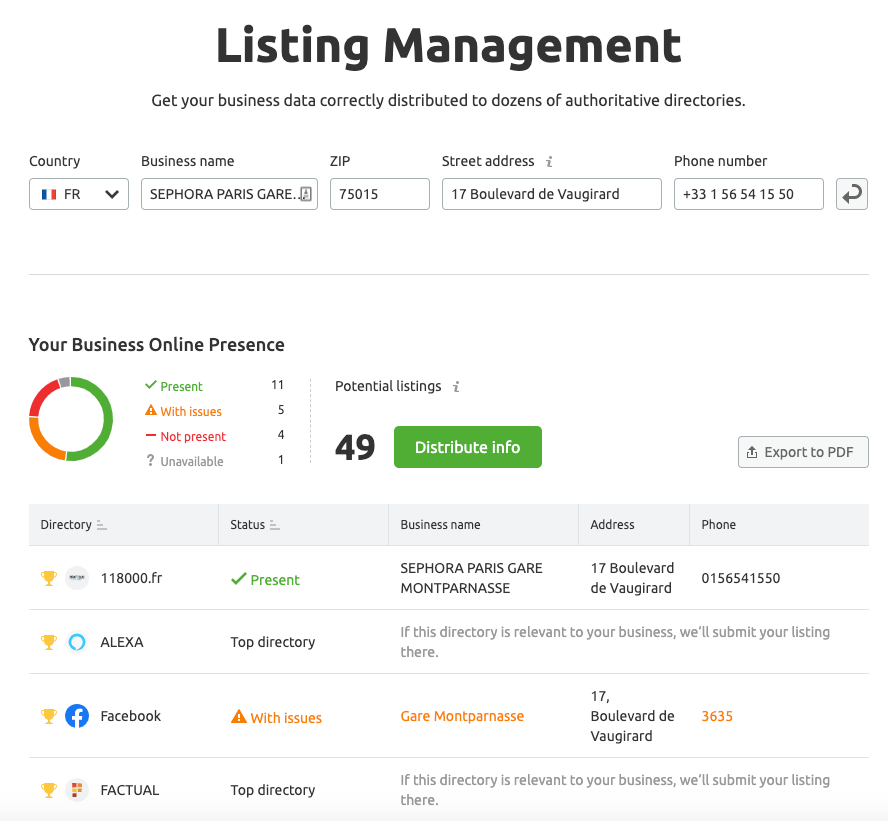The width and height of the screenshot is (888, 821).
Task: Click the trophy icon beside the Facebook row
Action: point(48,715)
